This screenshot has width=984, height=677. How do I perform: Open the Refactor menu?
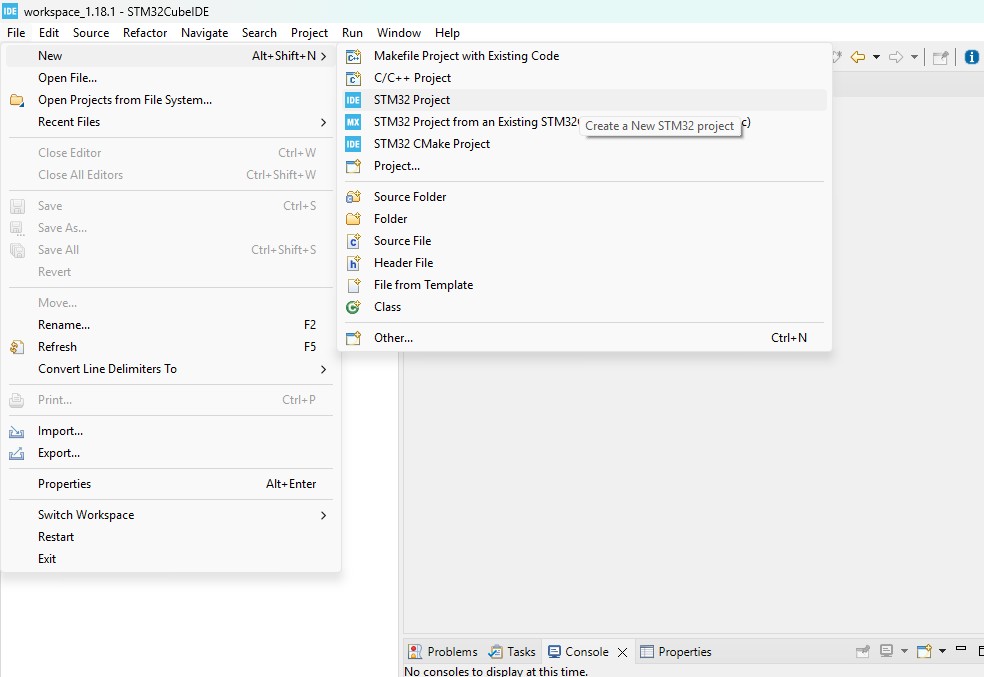point(145,33)
